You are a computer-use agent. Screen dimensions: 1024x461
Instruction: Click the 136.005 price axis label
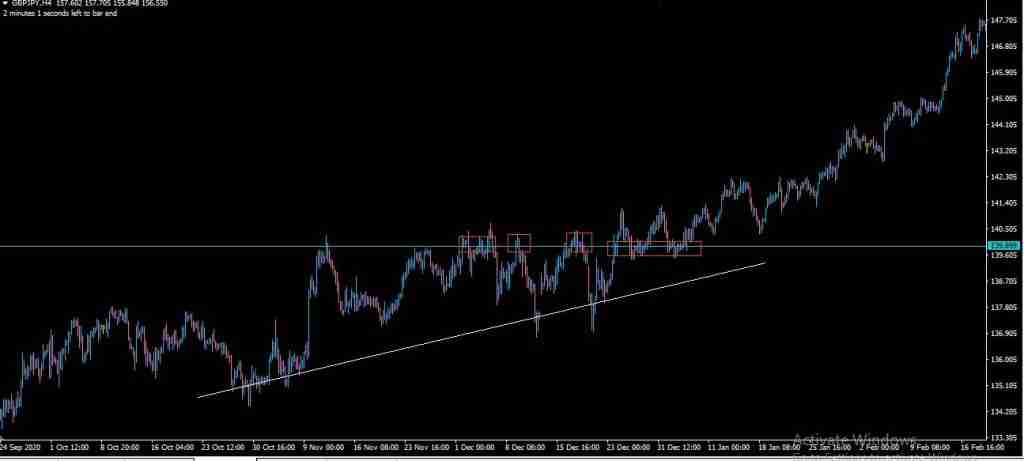1004,360
